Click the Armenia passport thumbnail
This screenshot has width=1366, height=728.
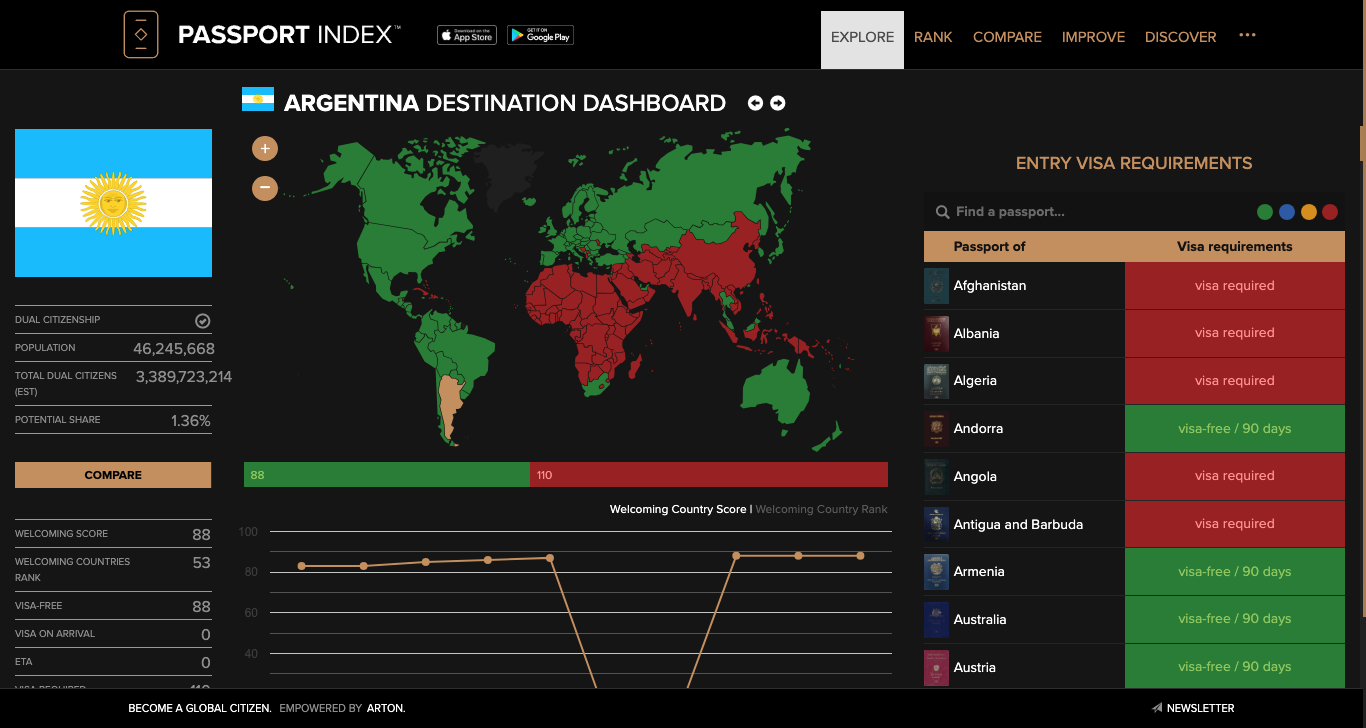(x=936, y=572)
